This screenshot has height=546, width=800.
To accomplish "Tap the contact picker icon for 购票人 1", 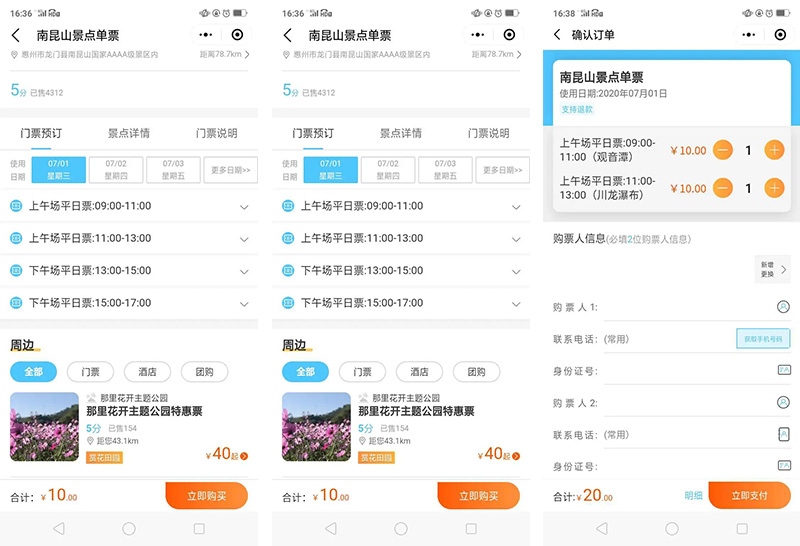I will coord(783,307).
